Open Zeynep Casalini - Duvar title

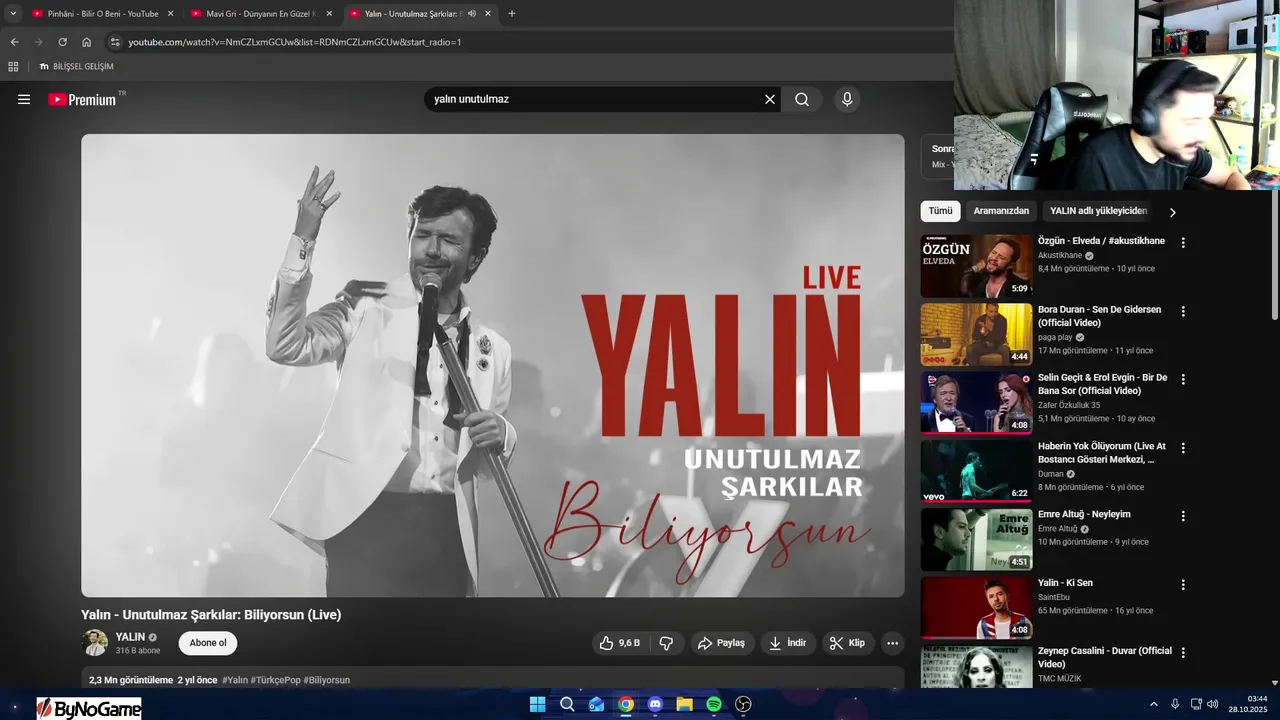1105,657
